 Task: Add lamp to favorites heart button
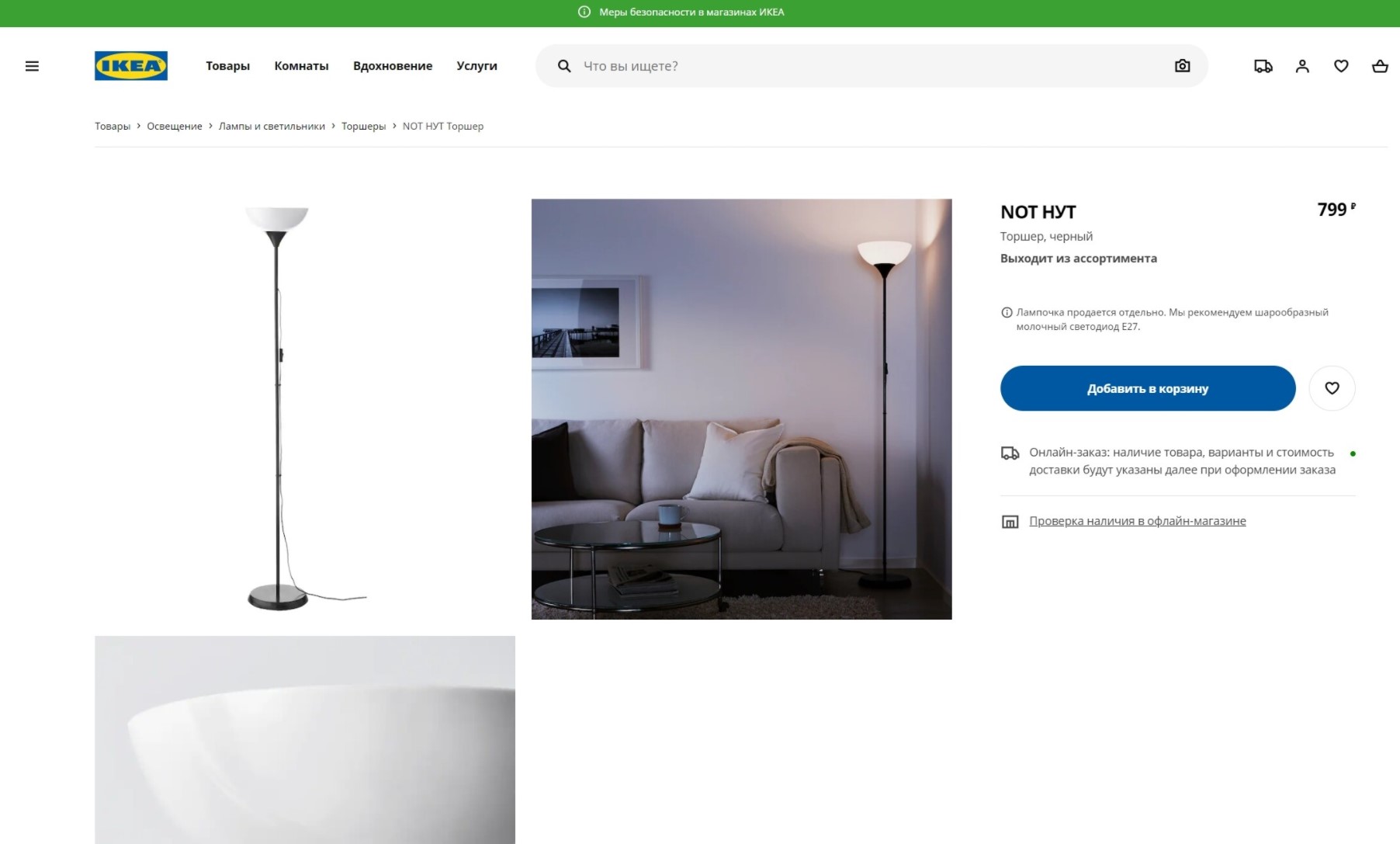(1332, 388)
